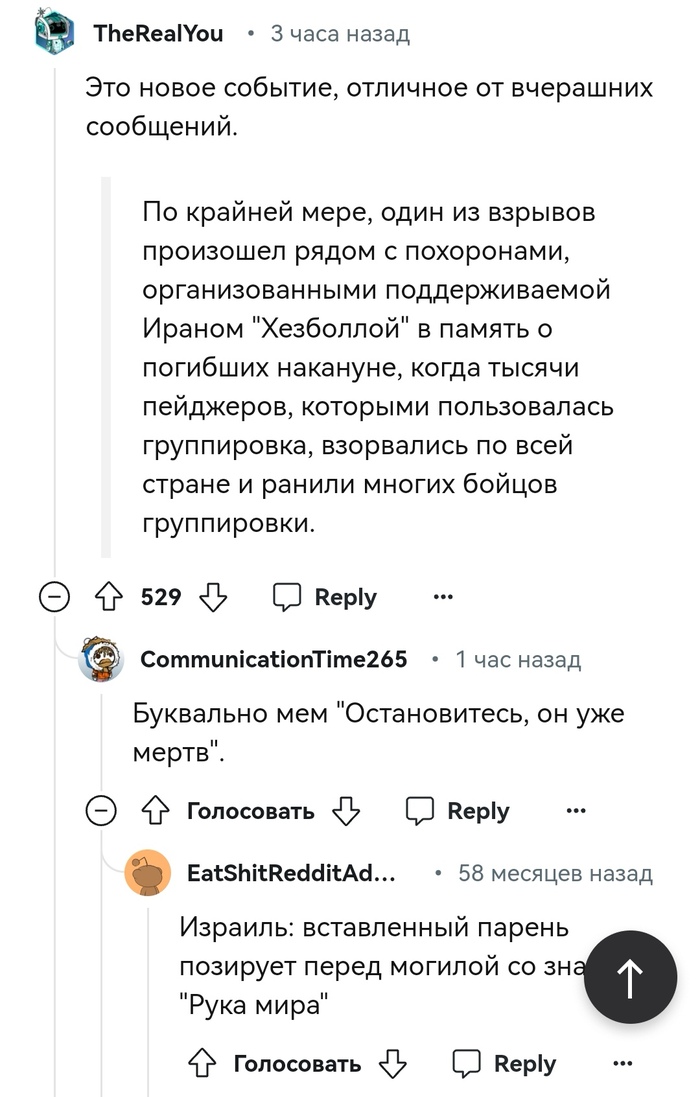Reply to TheRealYou's comment

tap(326, 598)
